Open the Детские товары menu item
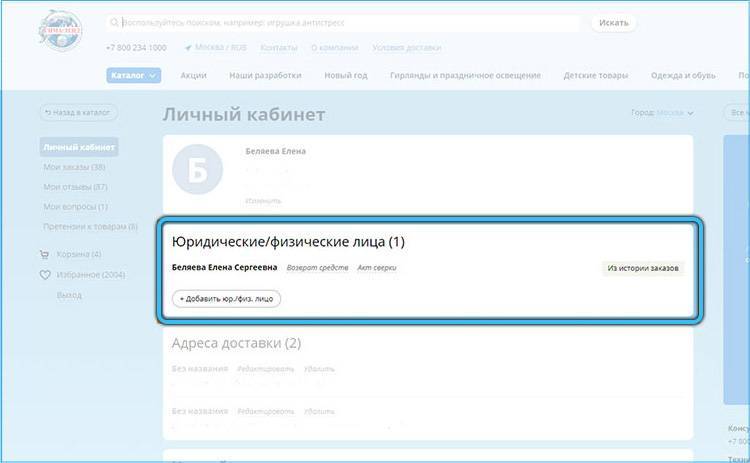This screenshot has height=463, width=750. [596, 75]
